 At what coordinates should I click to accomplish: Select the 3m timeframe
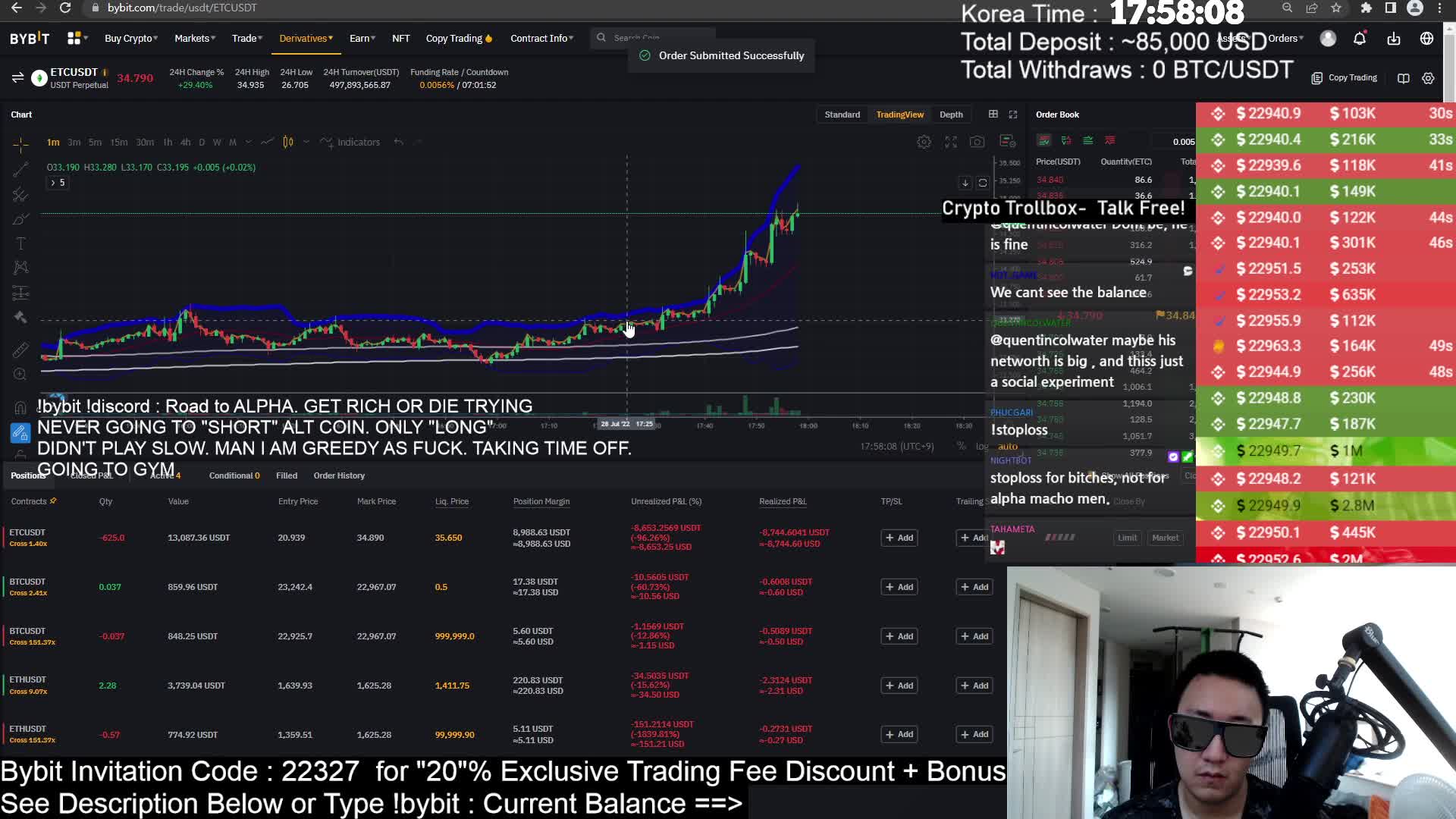(x=74, y=142)
